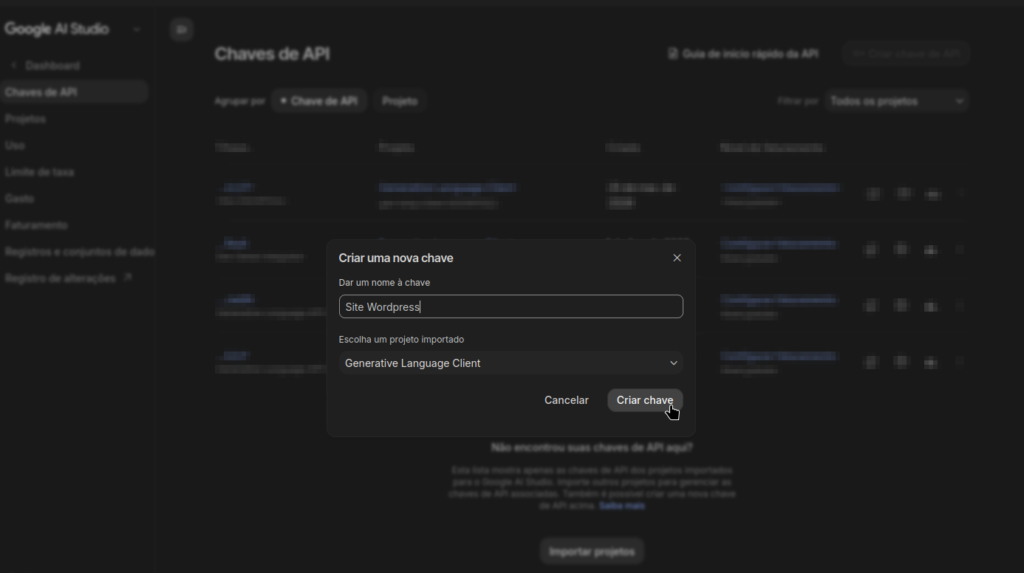
Task: Click the blurred Criar chave de API button
Action: coord(906,54)
